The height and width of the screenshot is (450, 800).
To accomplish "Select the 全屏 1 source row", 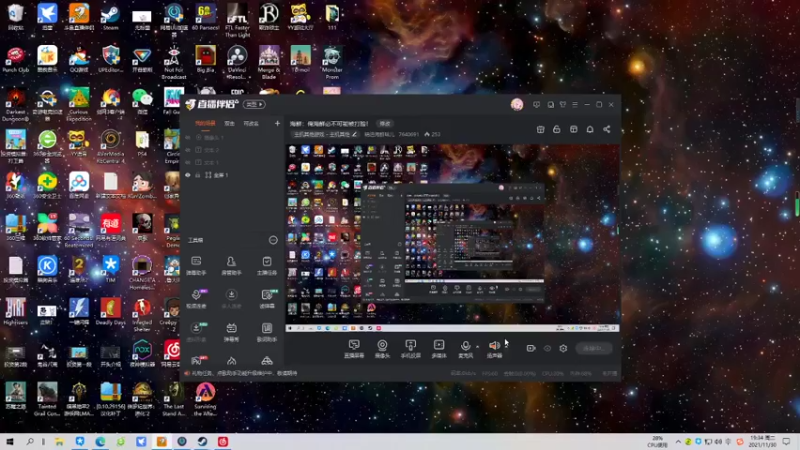I will click(232, 175).
